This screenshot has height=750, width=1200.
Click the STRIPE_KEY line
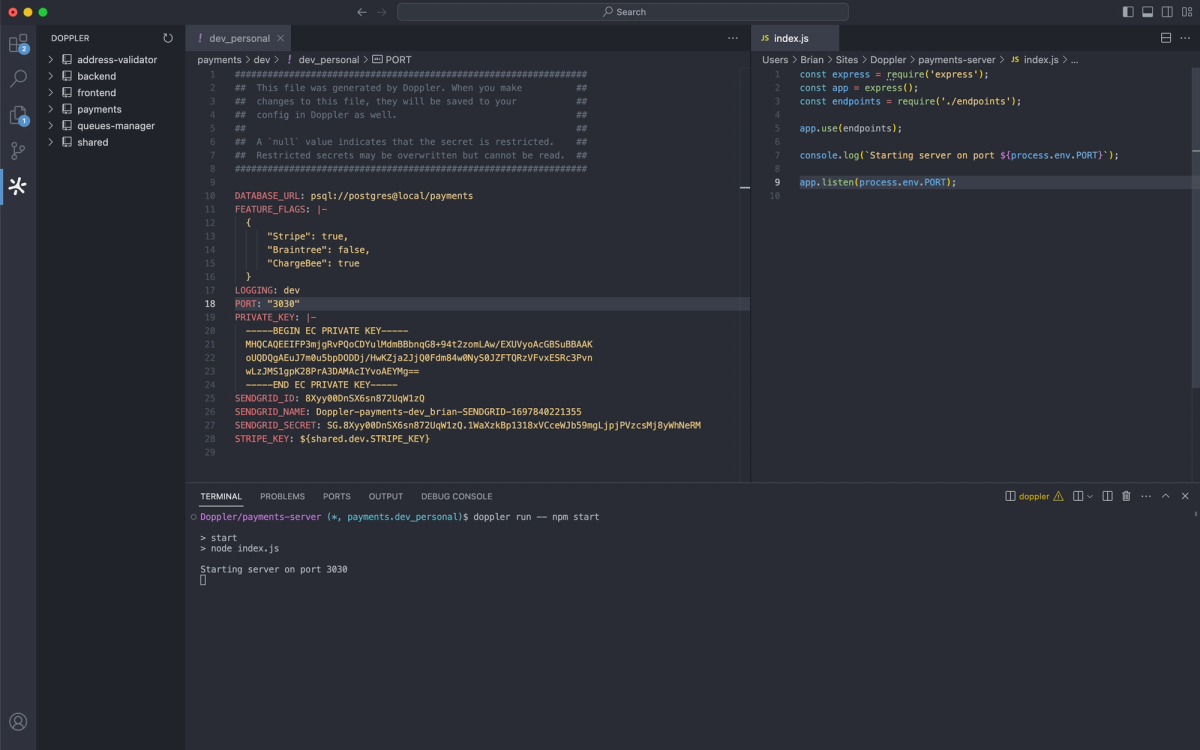[x=332, y=439]
